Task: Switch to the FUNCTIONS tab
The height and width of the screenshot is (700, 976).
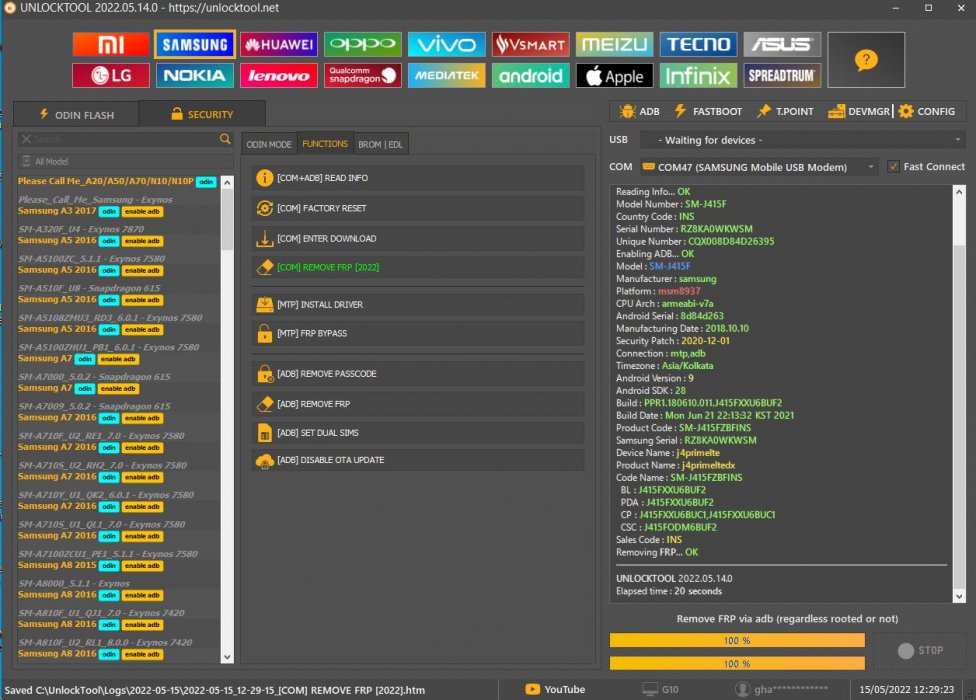Action: (325, 144)
